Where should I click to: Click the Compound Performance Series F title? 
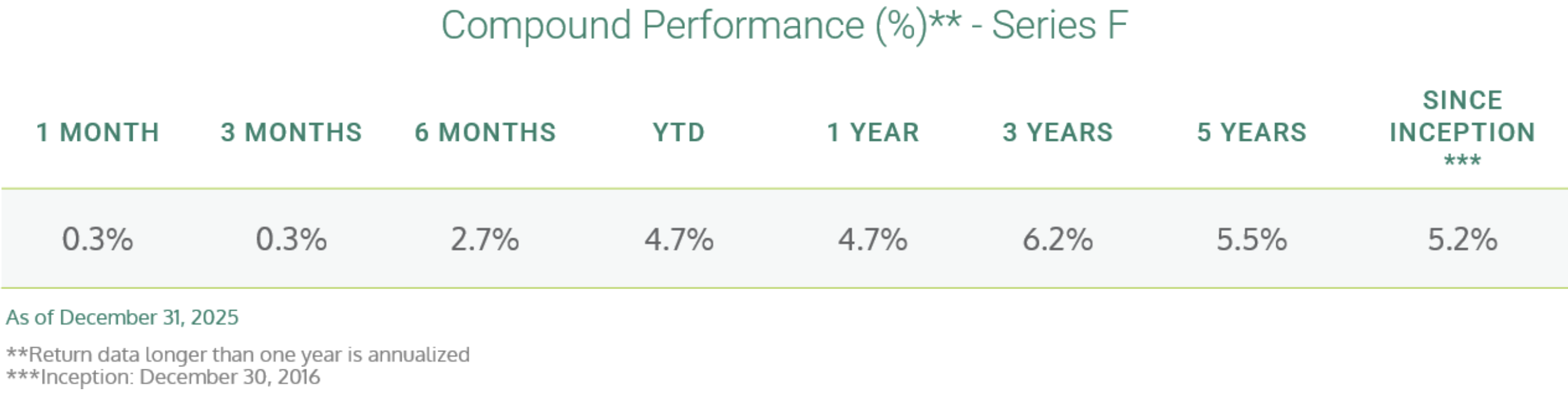point(784,26)
